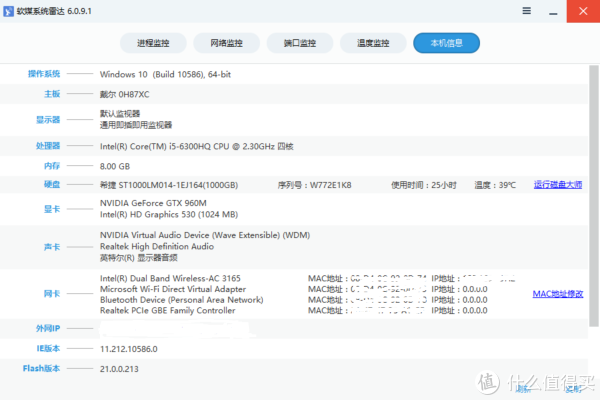Click the 显卡 label

52,209
